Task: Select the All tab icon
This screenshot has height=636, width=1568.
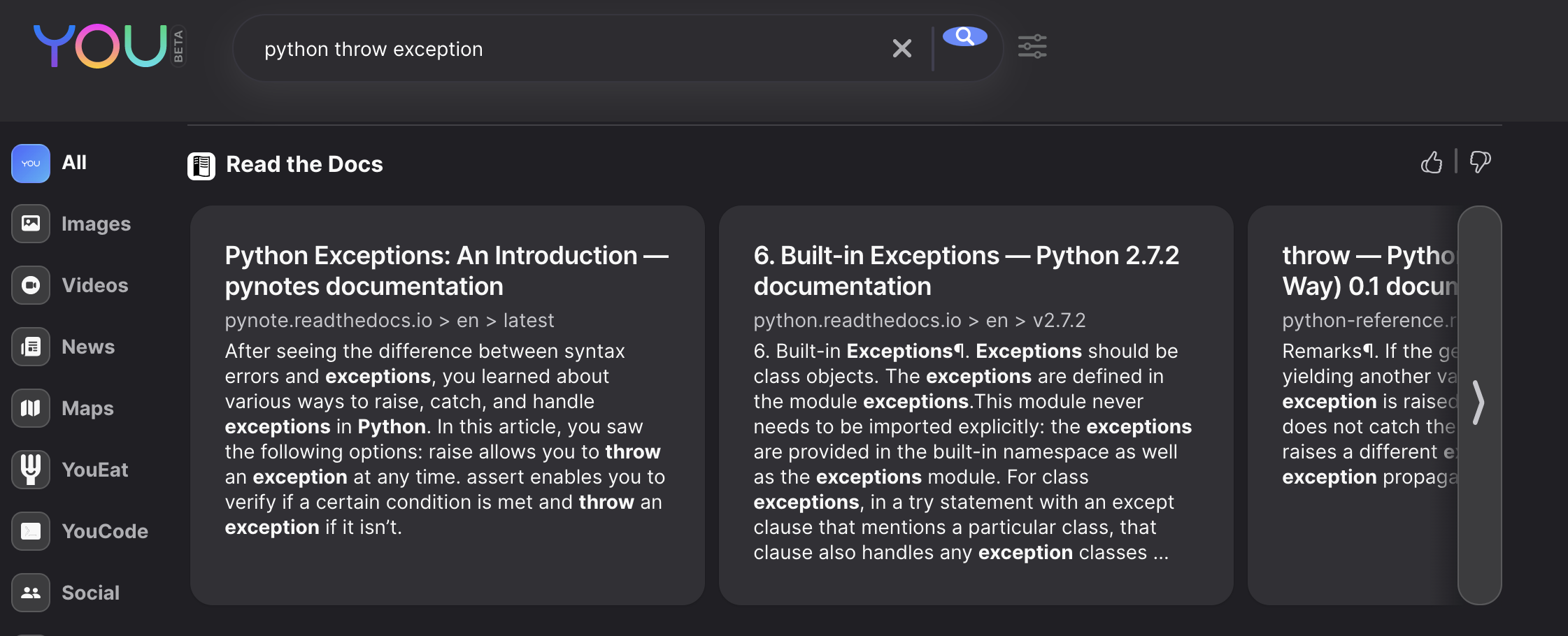Action: click(31, 164)
